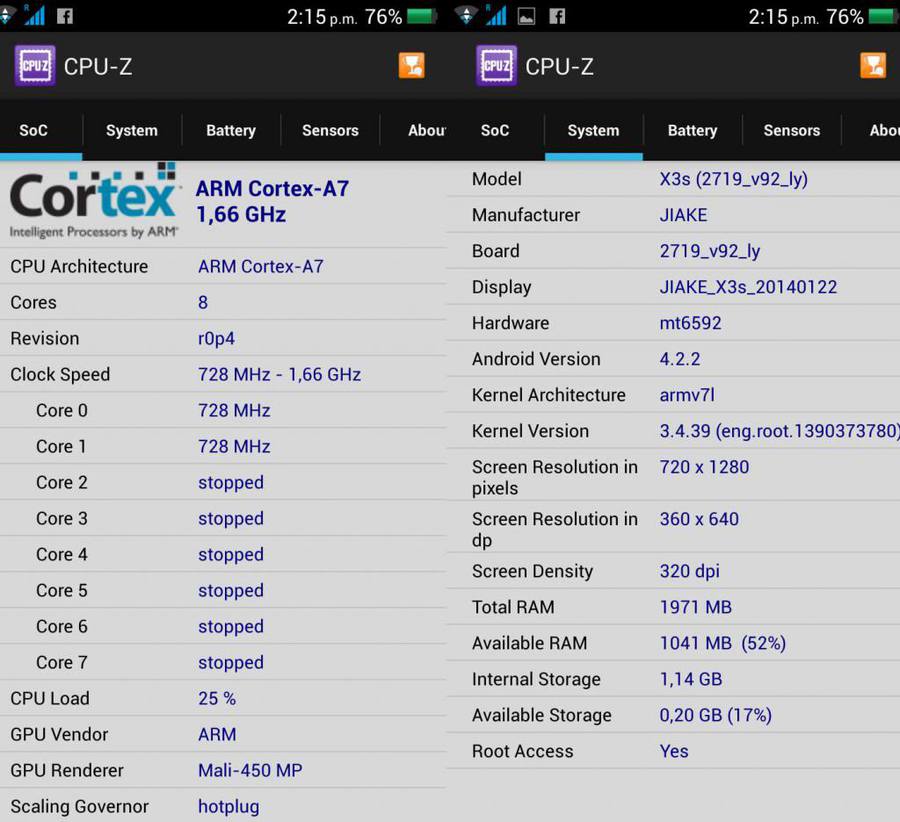Tap Total RAM value '1971 MB'

696,607
